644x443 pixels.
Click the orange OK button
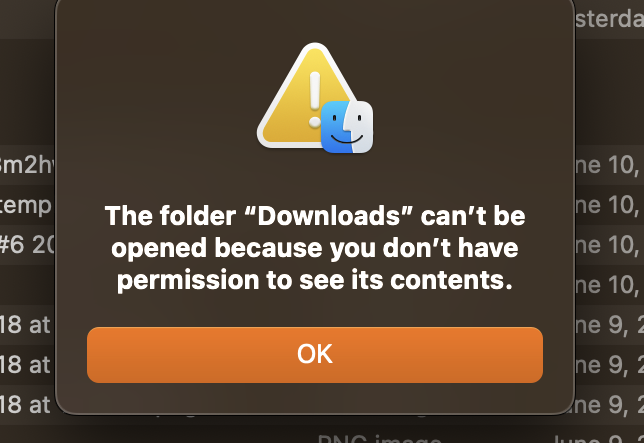click(x=315, y=355)
